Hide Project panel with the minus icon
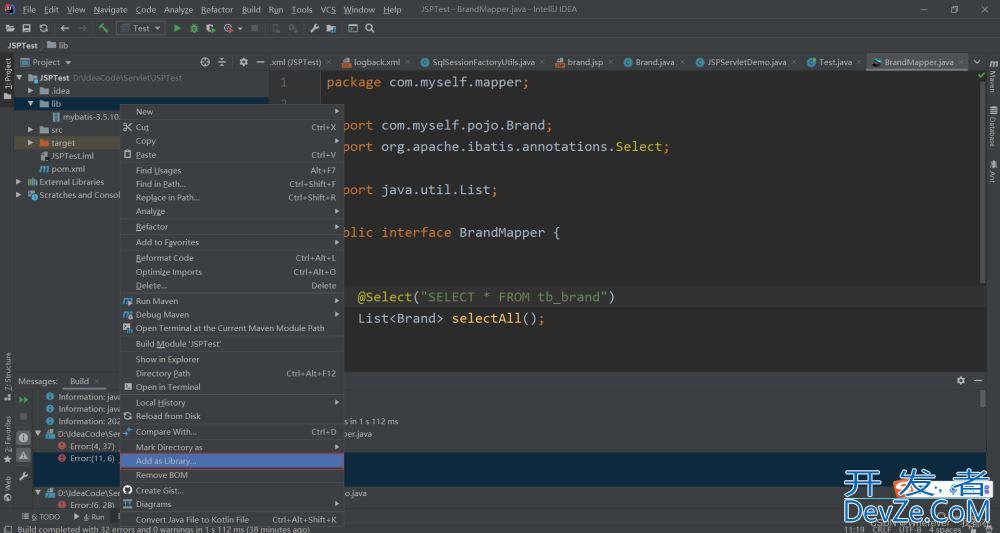1000x533 pixels. (x=260, y=62)
